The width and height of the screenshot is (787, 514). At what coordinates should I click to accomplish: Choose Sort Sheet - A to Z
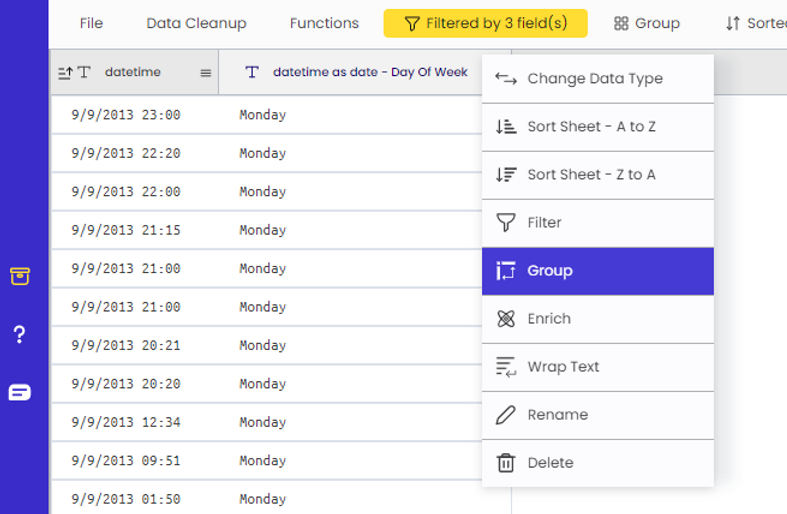pyautogui.click(x=591, y=127)
